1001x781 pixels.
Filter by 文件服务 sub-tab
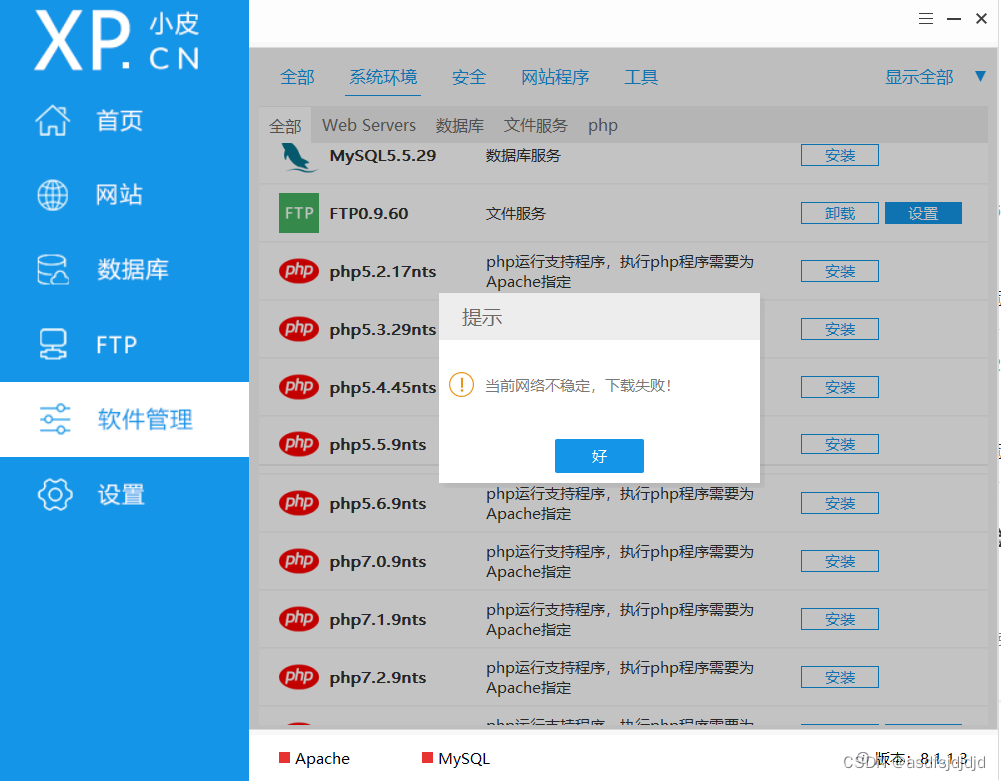pyautogui.click(x=536, y=125)
